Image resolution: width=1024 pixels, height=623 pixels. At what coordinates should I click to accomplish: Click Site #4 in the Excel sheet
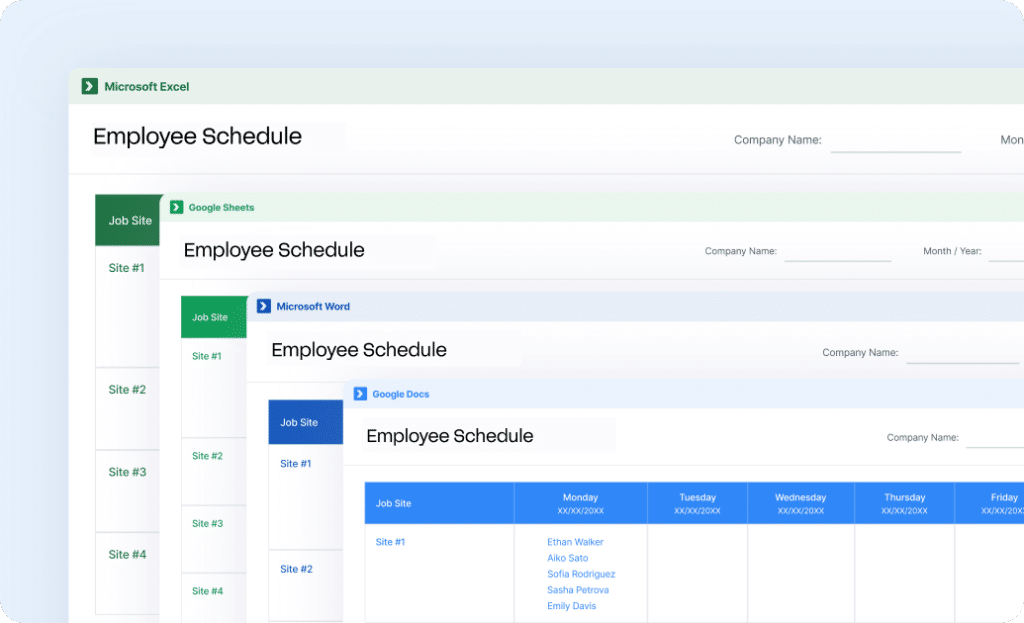point(127,554)
